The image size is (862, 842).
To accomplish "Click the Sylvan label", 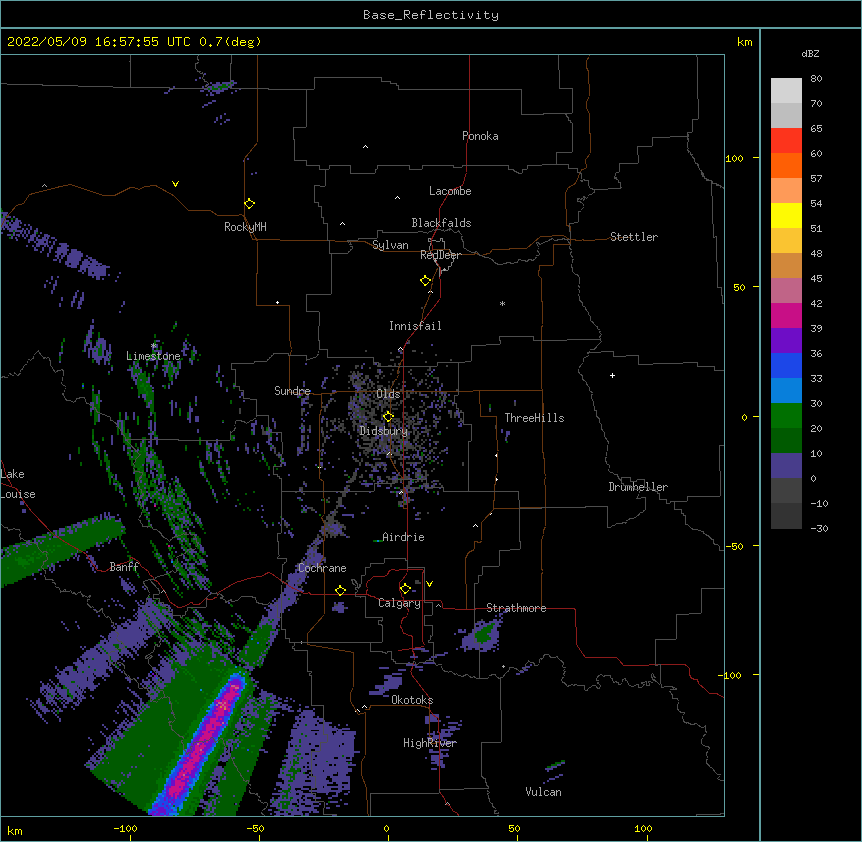I will (390, 245).
